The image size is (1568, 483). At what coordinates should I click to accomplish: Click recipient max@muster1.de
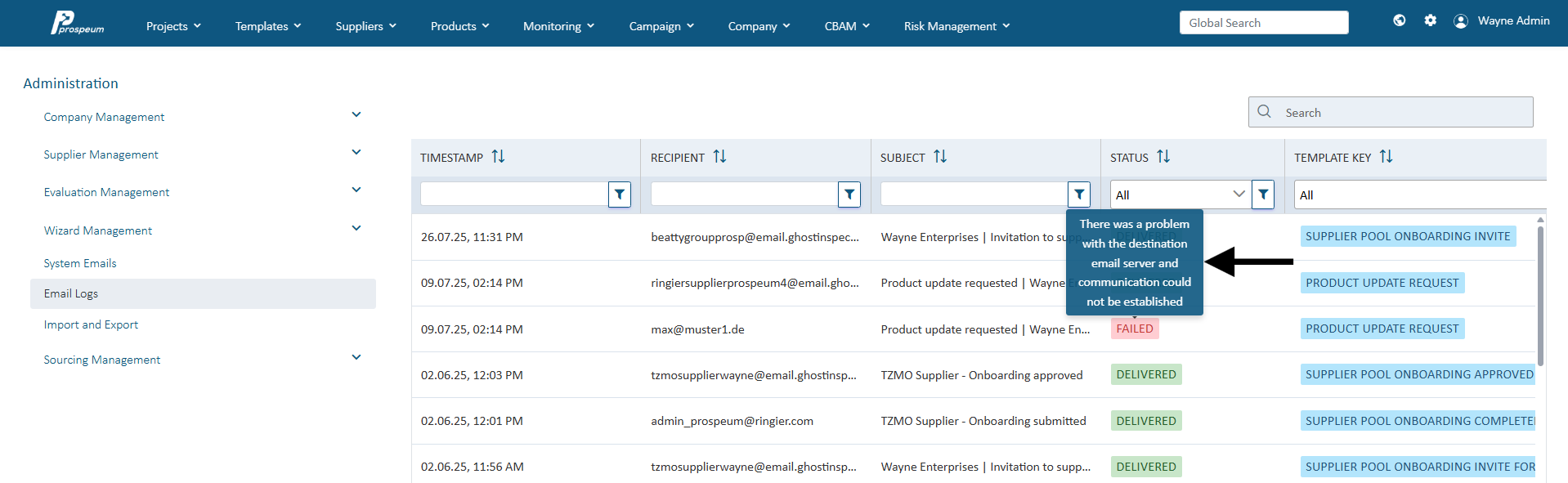tap(697, 329)
